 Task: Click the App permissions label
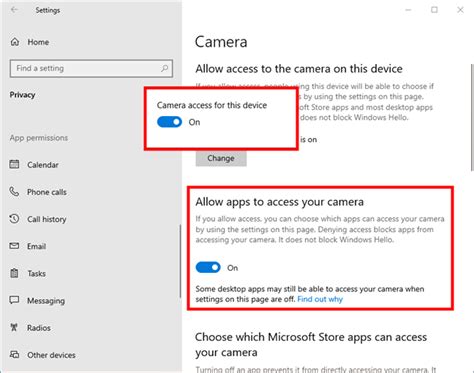point(39,138)
